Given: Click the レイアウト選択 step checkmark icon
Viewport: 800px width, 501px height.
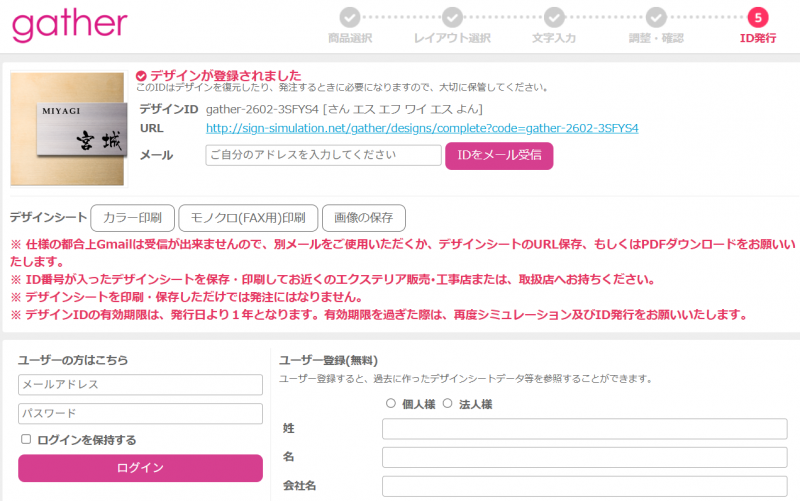Looking at the screenshot, I should click(452, 17).
